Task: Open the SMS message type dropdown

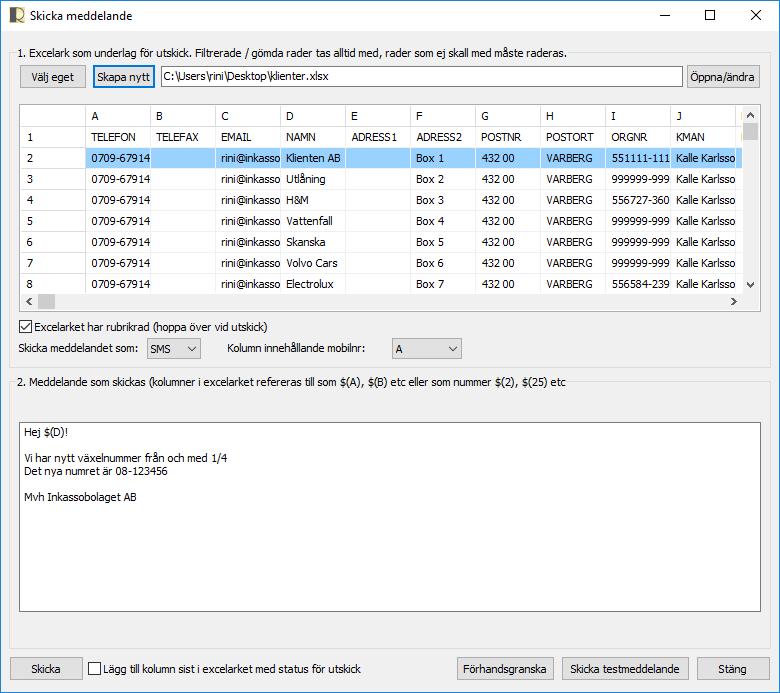Action: (174, 349)
